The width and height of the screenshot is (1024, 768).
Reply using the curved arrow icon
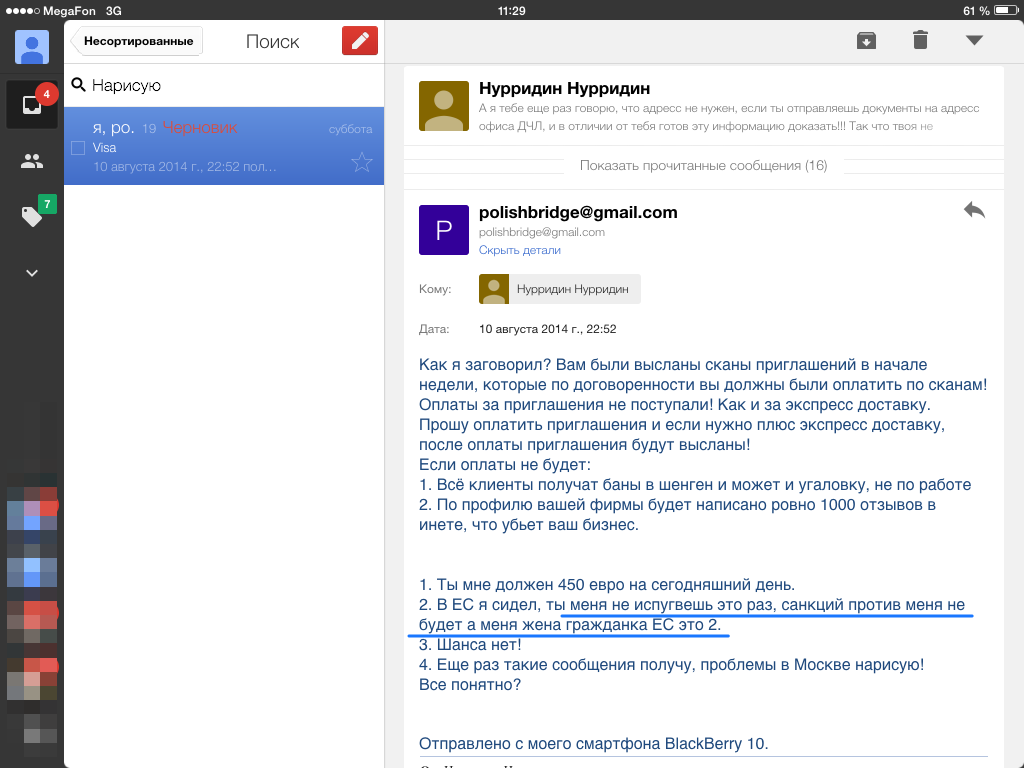click(973, 209)
